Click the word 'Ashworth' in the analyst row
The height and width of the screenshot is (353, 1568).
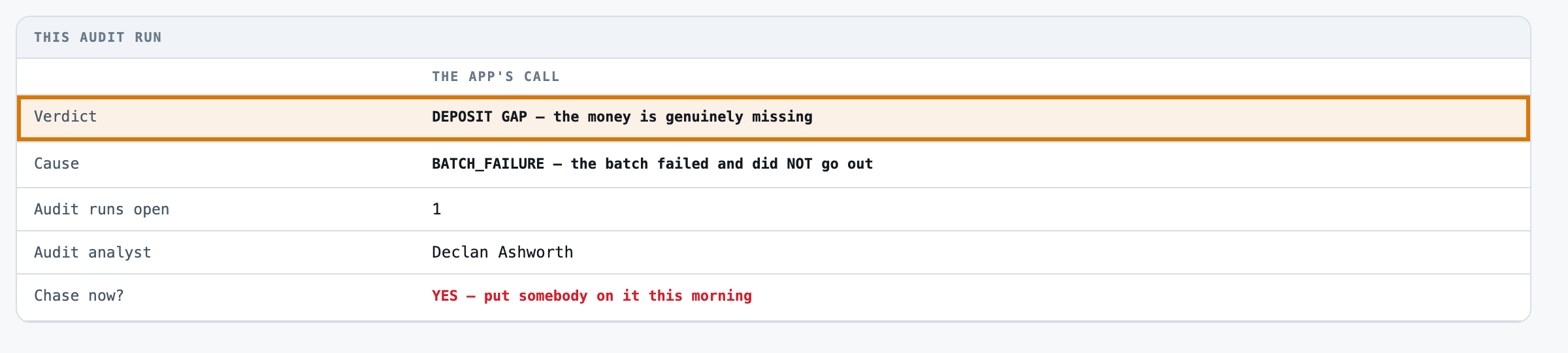(x=536, y=252)
